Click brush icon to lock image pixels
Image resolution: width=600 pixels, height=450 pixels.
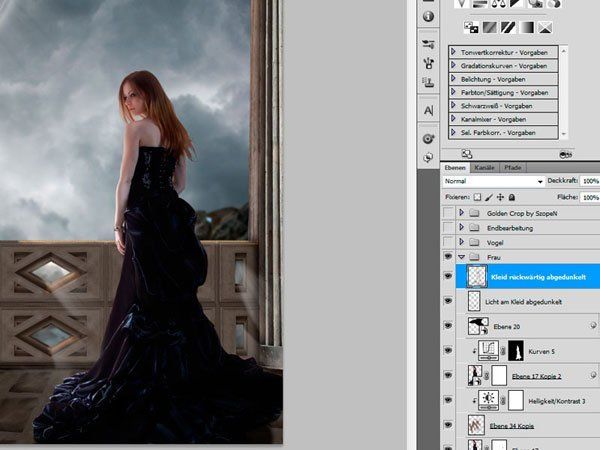[x=489, y=197]
